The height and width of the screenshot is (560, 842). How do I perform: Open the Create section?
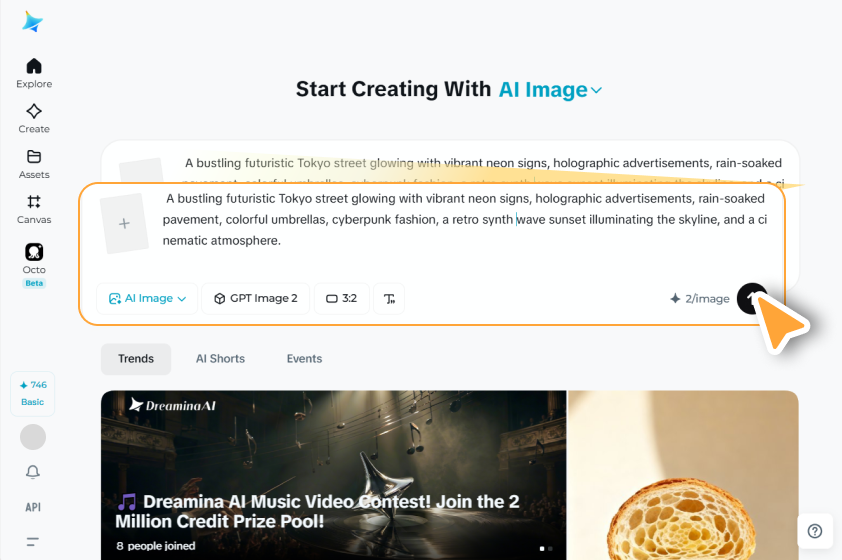(34, 119)
